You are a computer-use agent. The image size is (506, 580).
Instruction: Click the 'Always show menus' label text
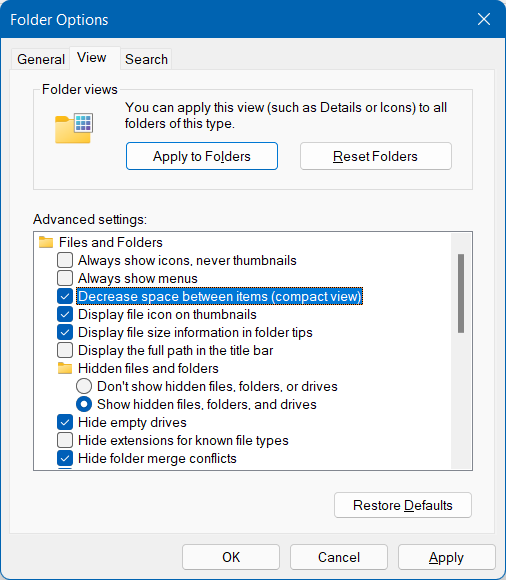click(138, 278)
